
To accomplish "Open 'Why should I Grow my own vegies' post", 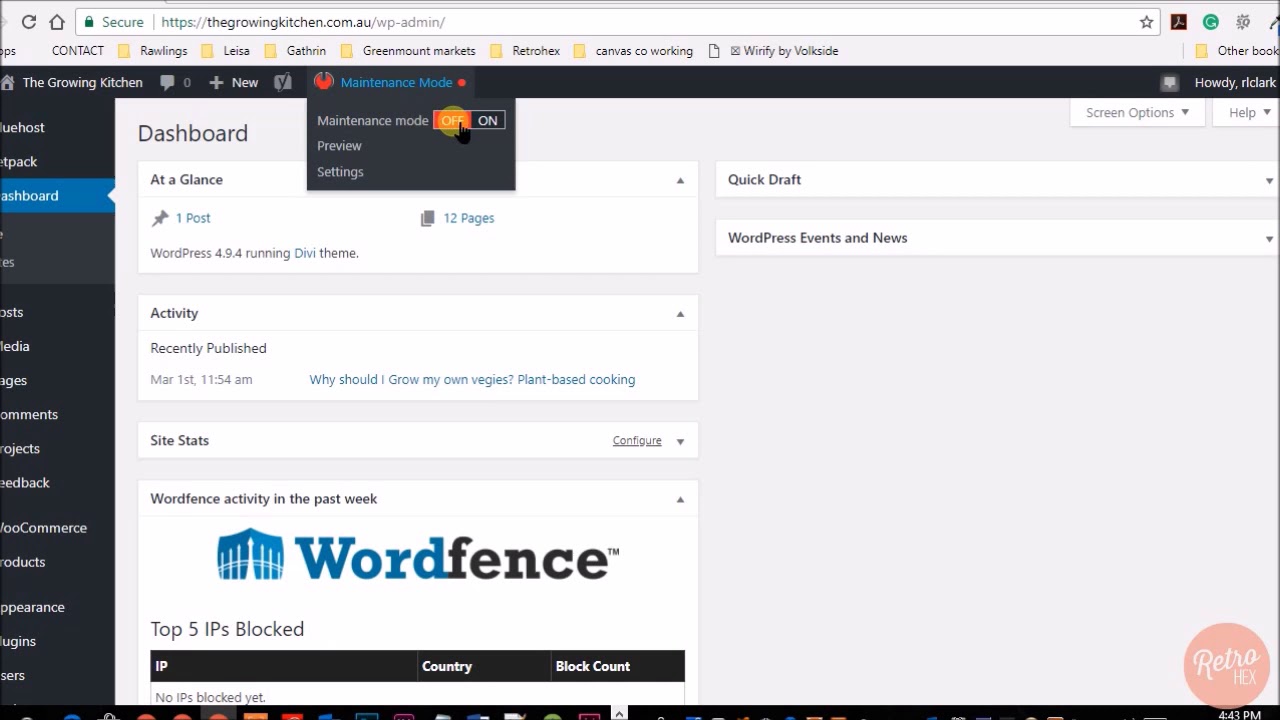I will (472, 380).
